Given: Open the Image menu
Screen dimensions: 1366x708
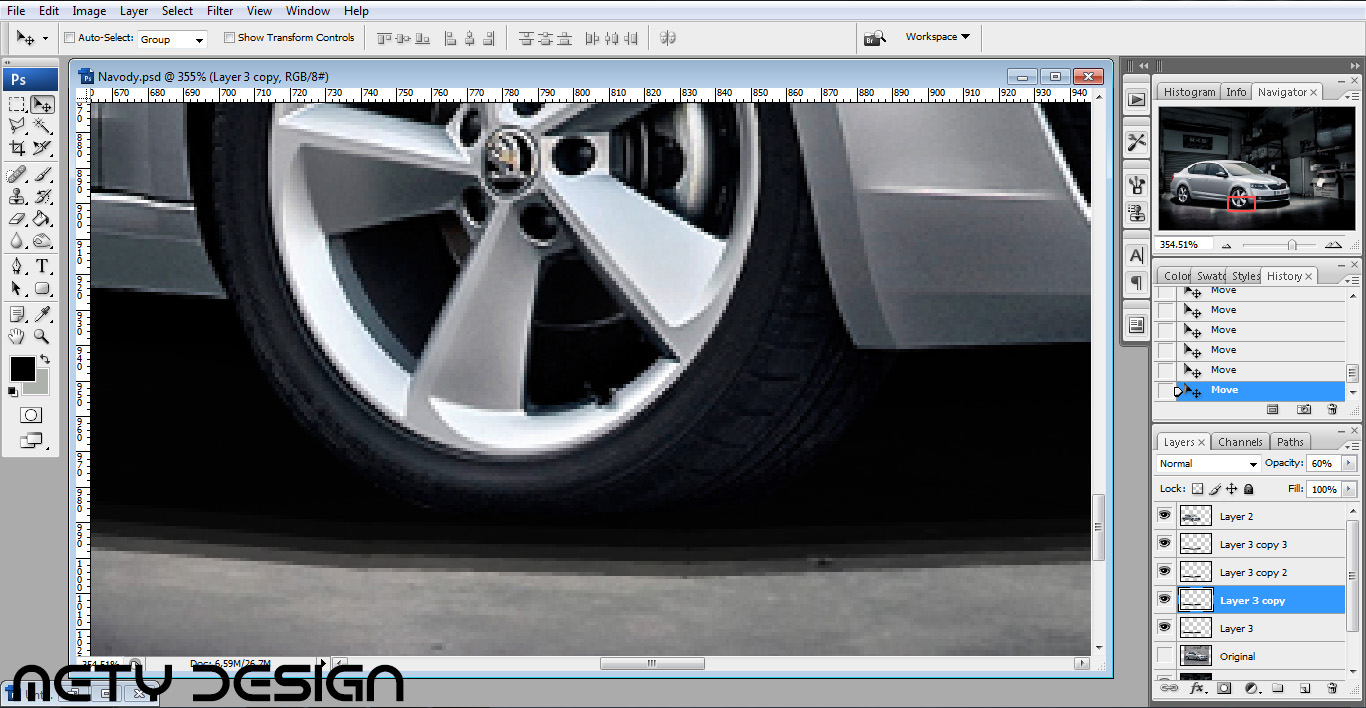Looking at the screenshot, I should click(89, 11).
